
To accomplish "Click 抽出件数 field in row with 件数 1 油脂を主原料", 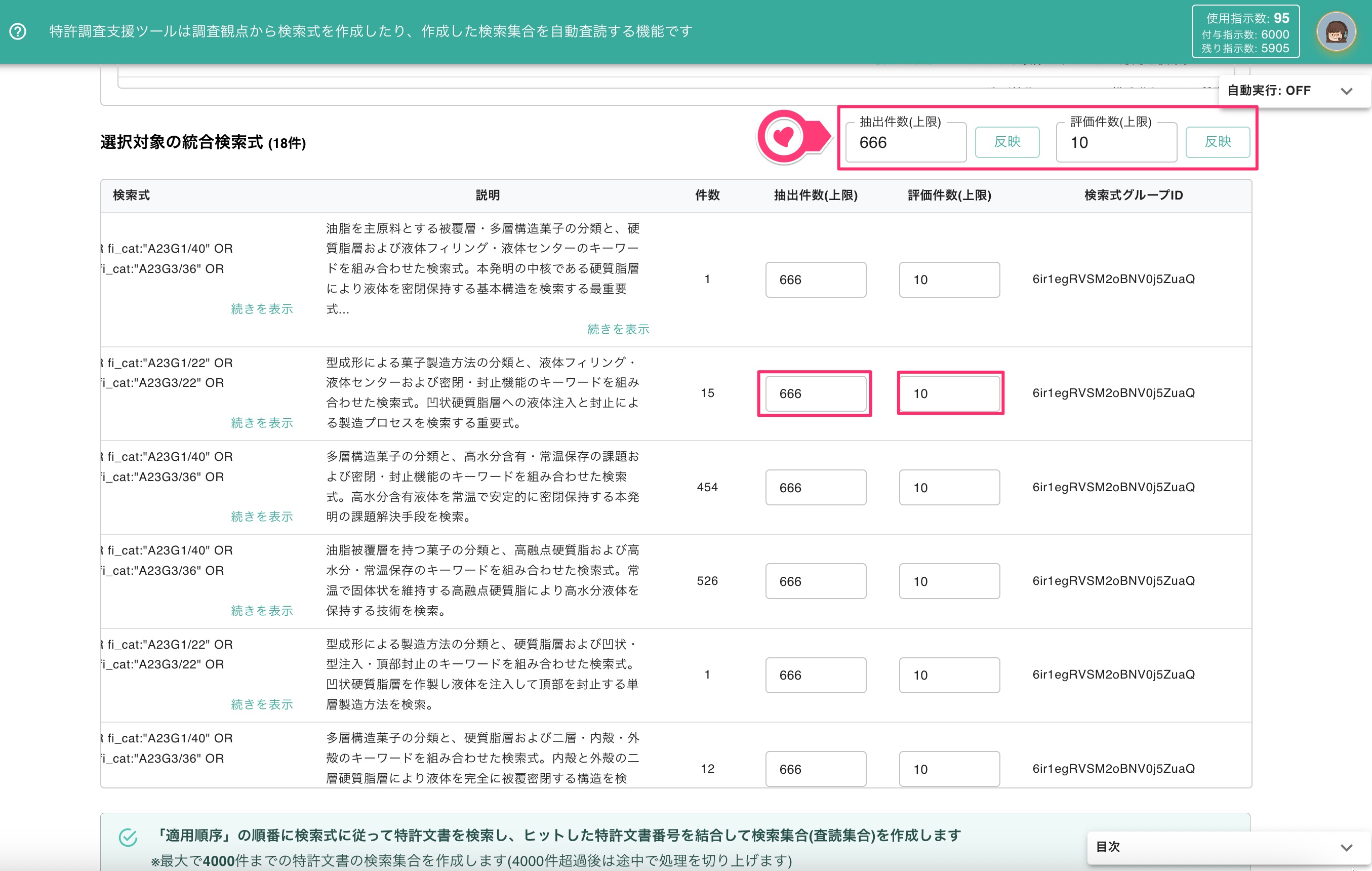I will (815, 280).
